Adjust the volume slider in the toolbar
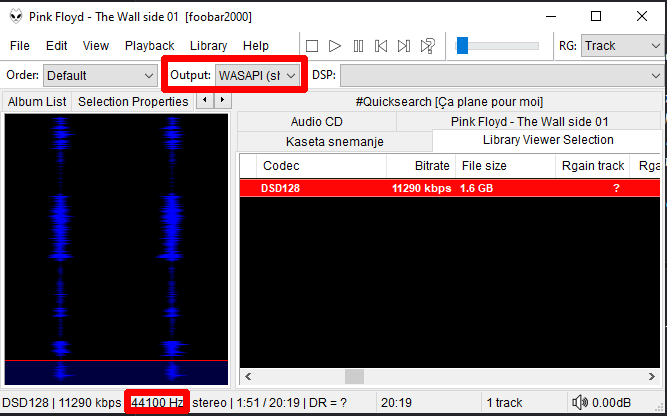 (497, 46)
